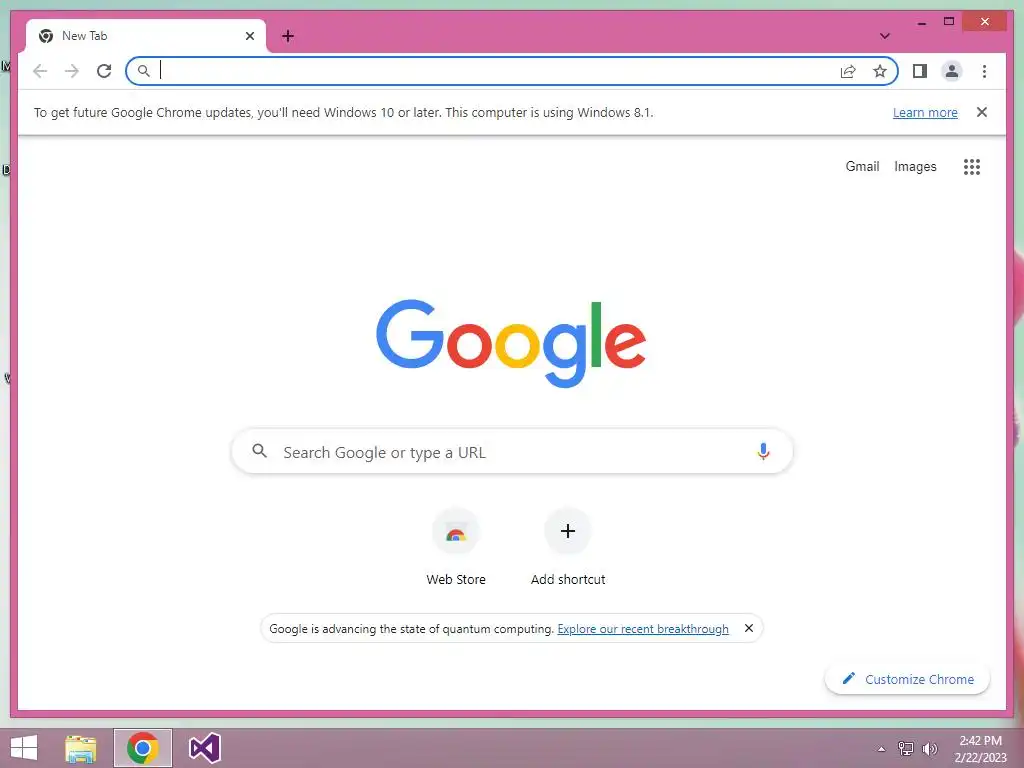1024x768 pixels.
Task: Click the Search Google or type a URL box
Action: 512,451
